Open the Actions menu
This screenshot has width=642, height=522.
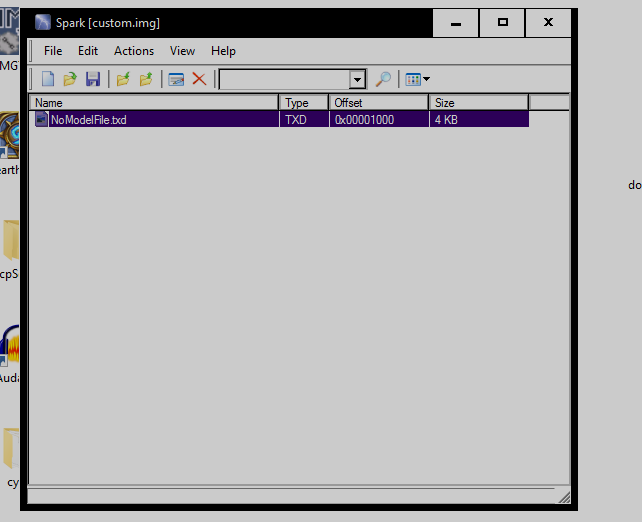click(x=134, y=51)
